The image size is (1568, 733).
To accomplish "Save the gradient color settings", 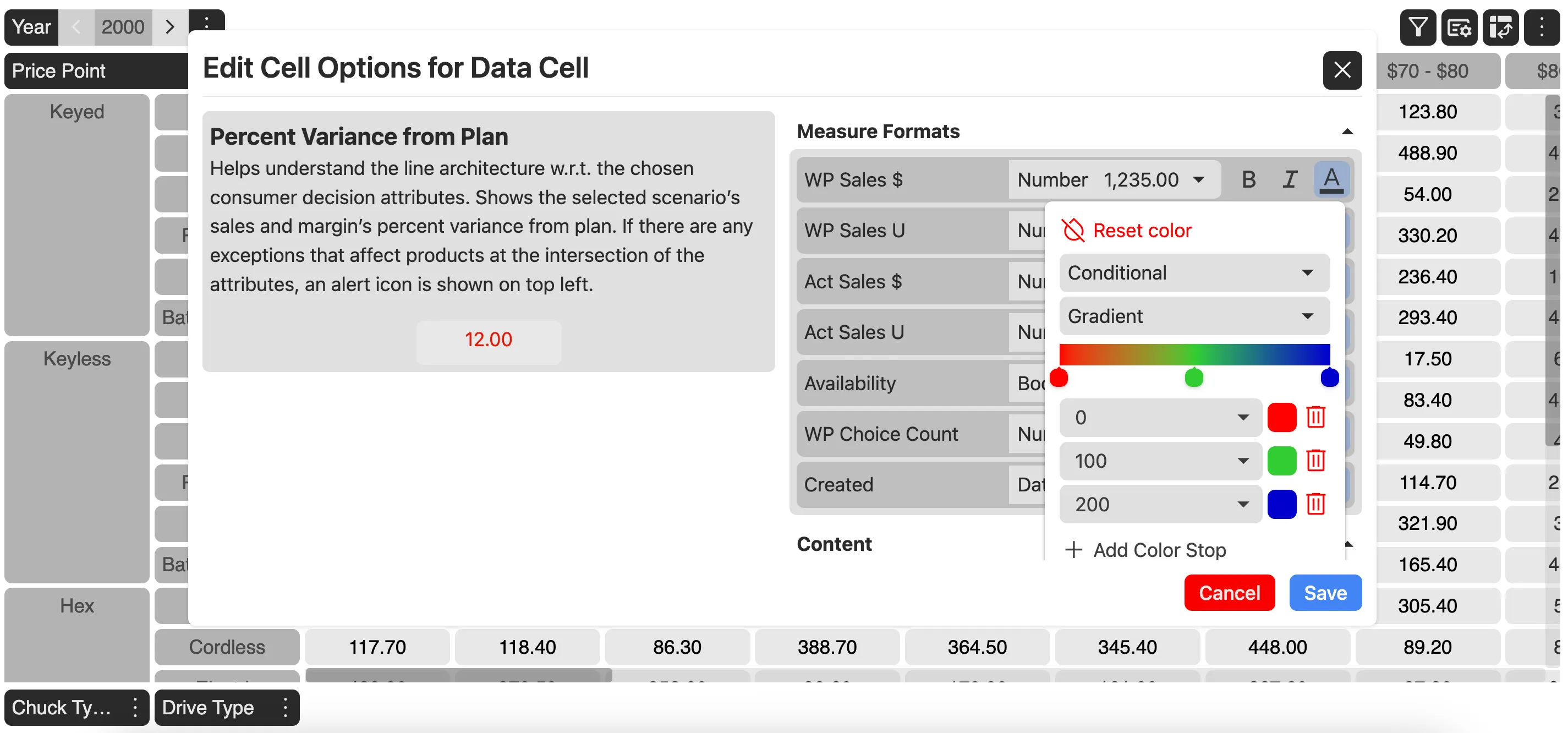I will coord(1325,592).
